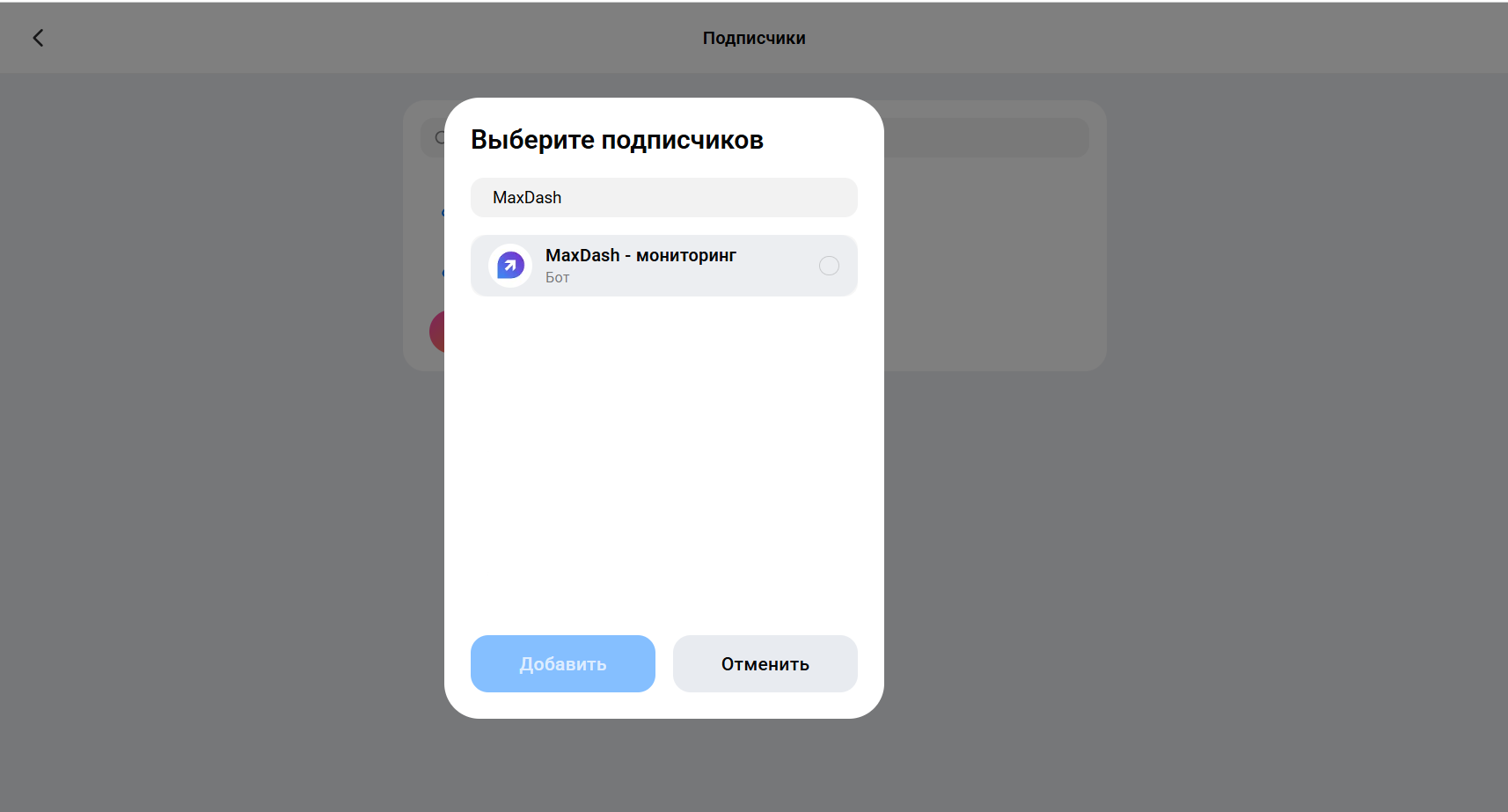Click the Отменить button
Image resolution: width=1508 pixels, height=812 pixels.
(765, 664)
